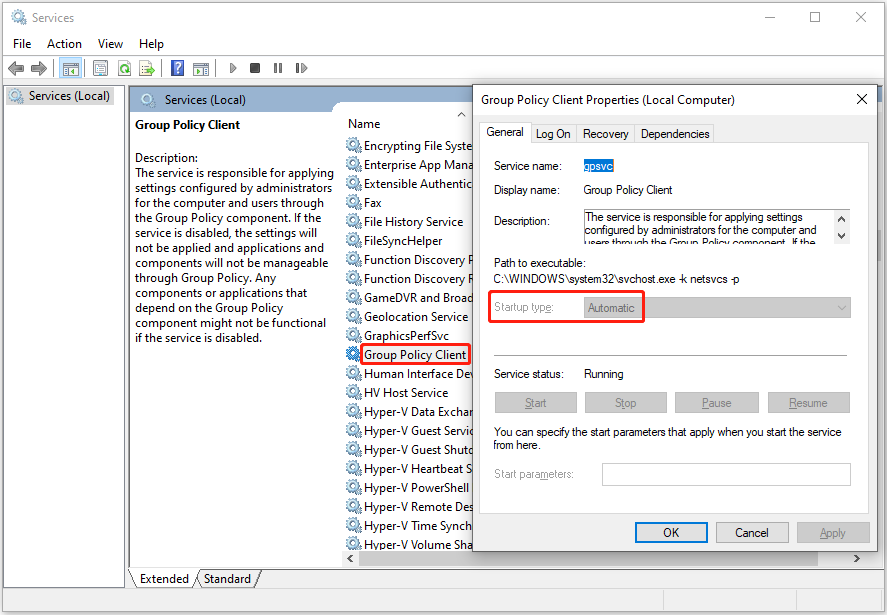Click gear icon of File History Service
Screen dimensions: 887x615
[354, 221]
